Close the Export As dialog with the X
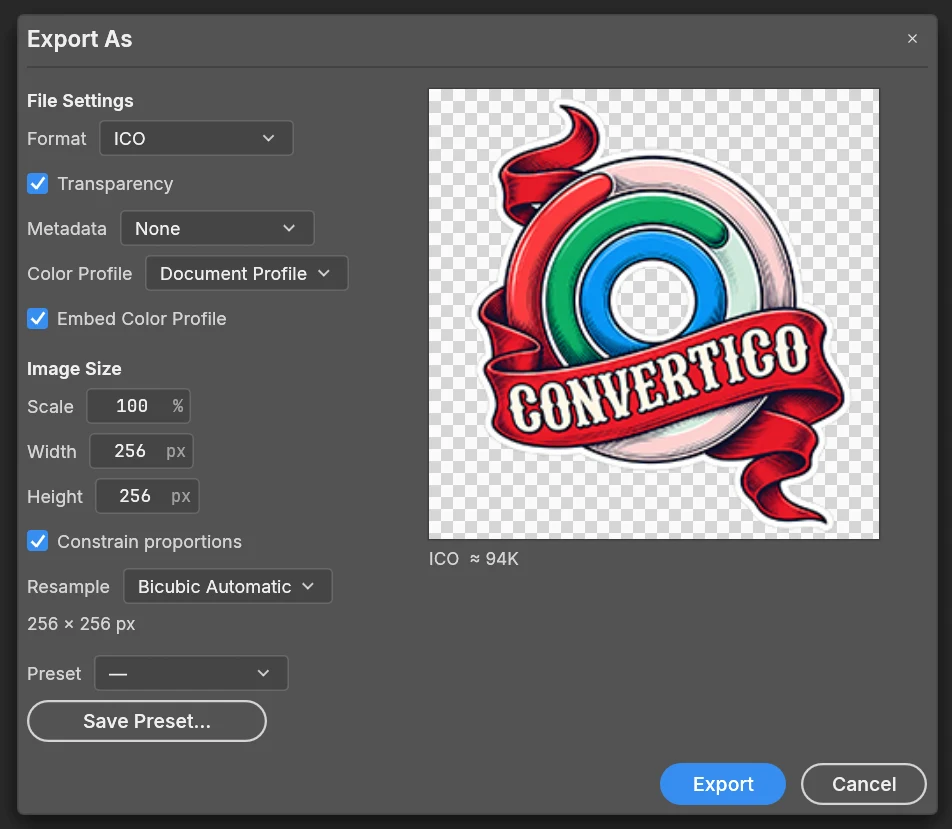 pos(912,39)
